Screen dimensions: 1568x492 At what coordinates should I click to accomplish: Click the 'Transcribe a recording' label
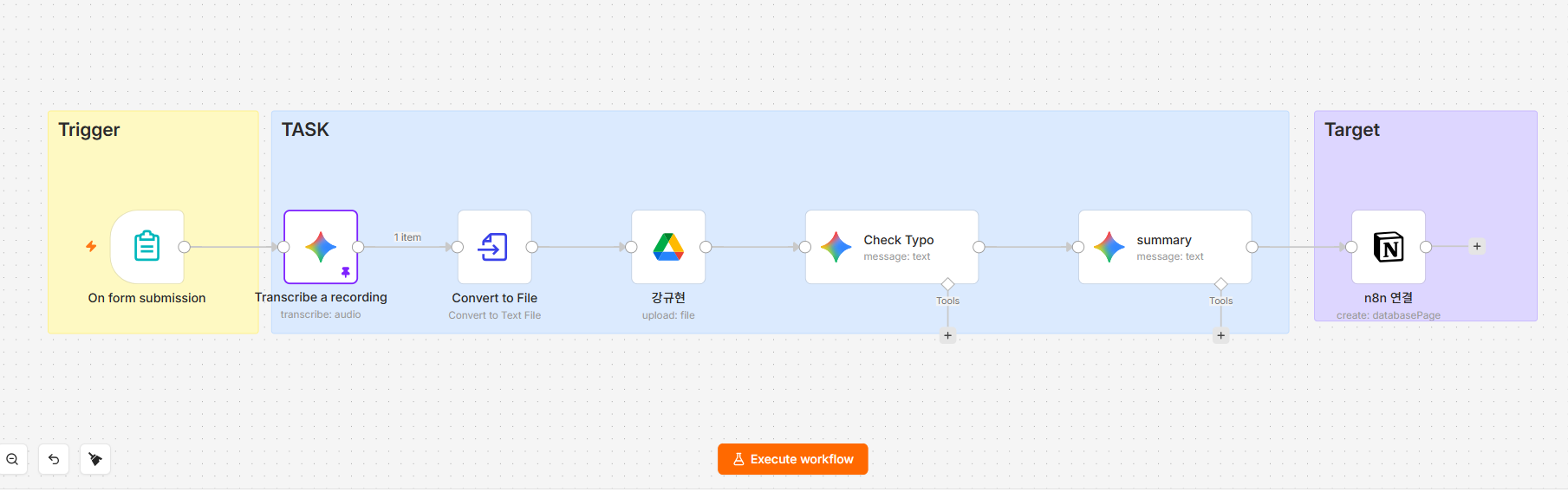click(x=321, y=297)
